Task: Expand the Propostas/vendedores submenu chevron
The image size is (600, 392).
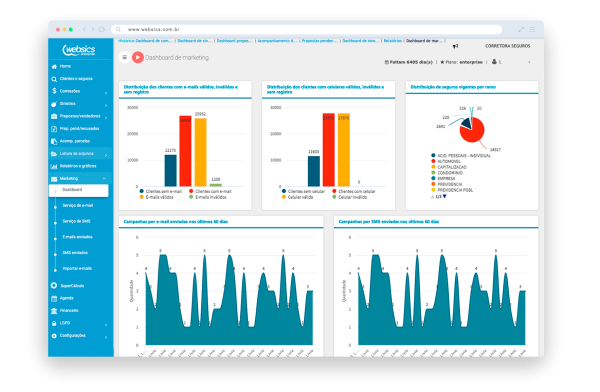Action: 106,118
